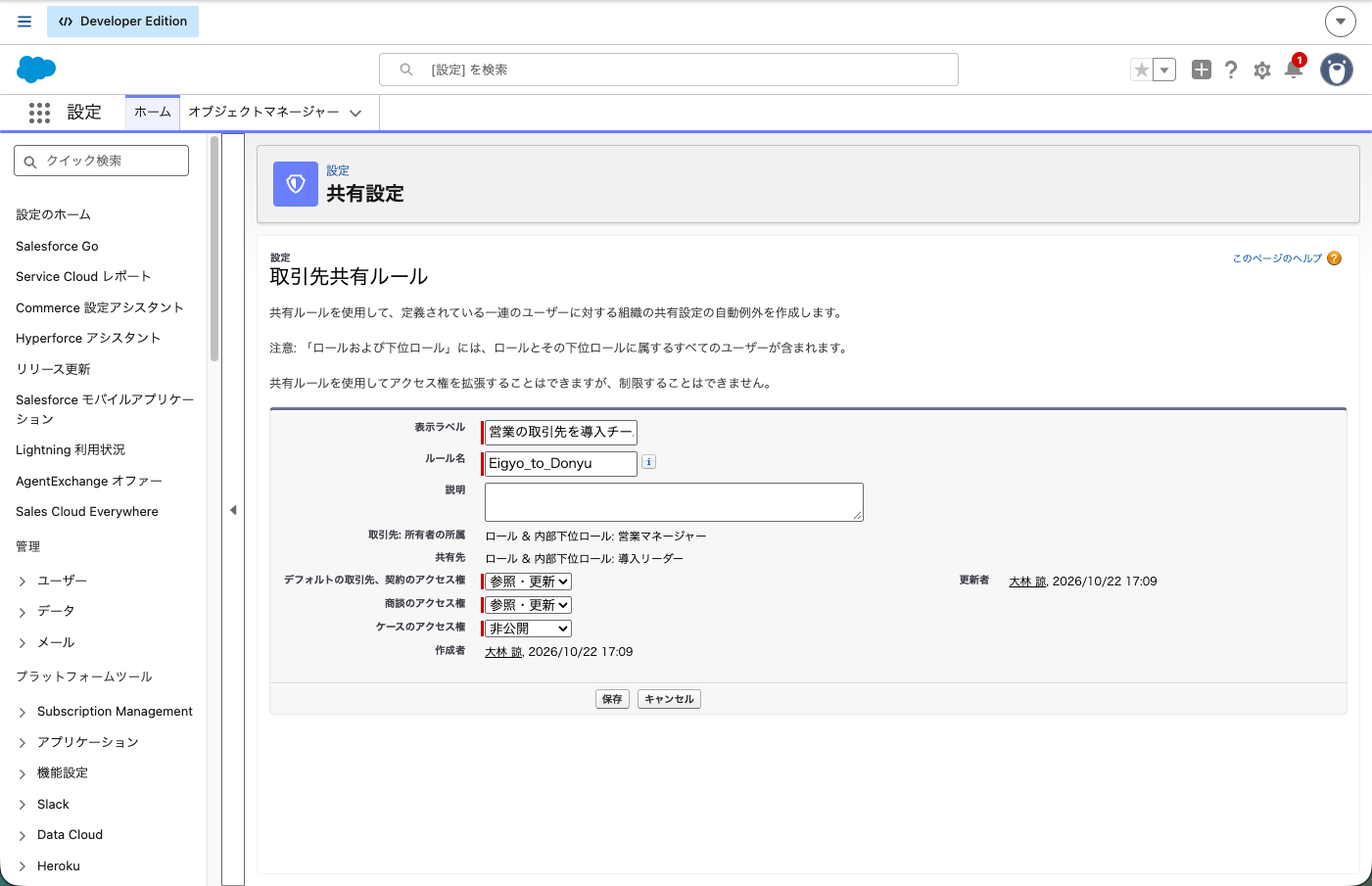Expand the データ tree node
Image resolution: width=1372 pixels, height=886 pixels.
pos(23,612)
